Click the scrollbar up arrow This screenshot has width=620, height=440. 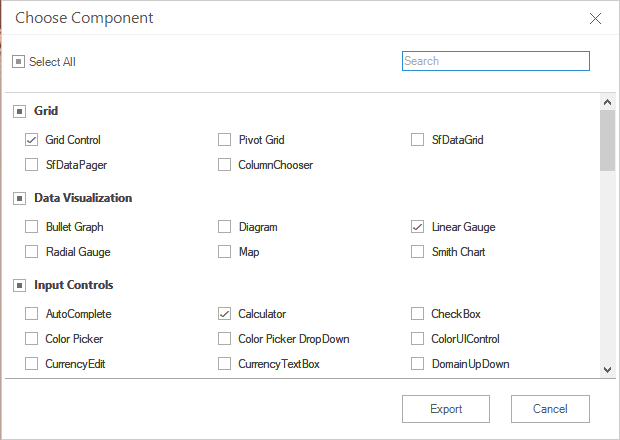point(607,102)
